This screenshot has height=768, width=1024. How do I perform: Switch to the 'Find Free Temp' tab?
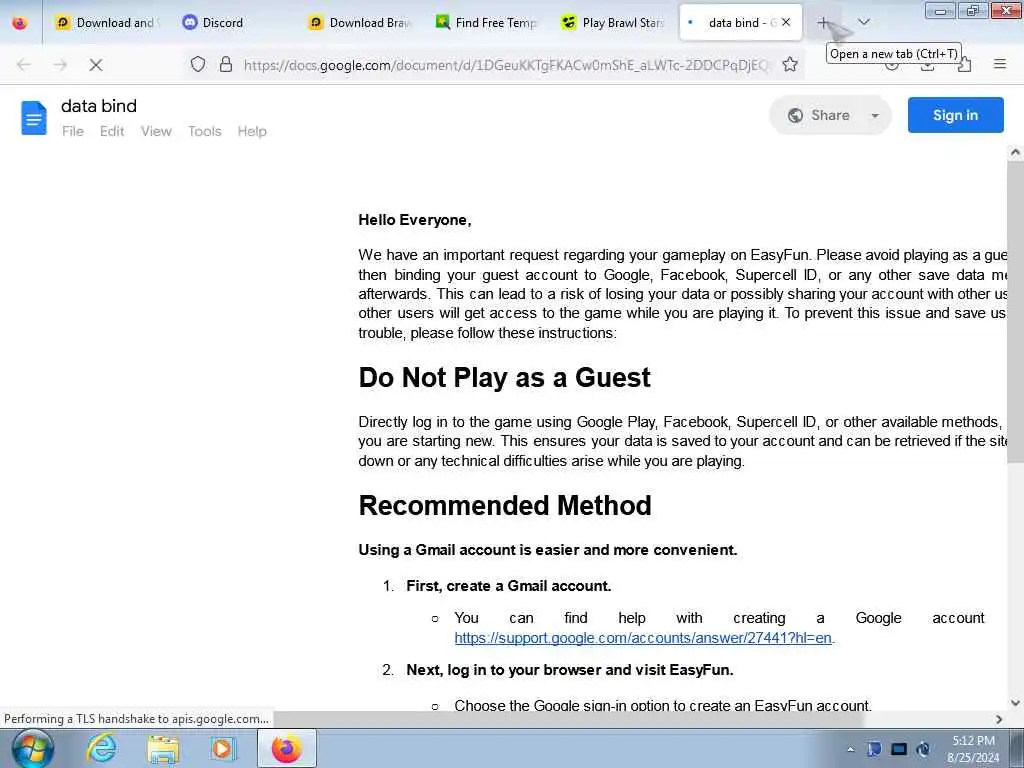click(487, 23)
